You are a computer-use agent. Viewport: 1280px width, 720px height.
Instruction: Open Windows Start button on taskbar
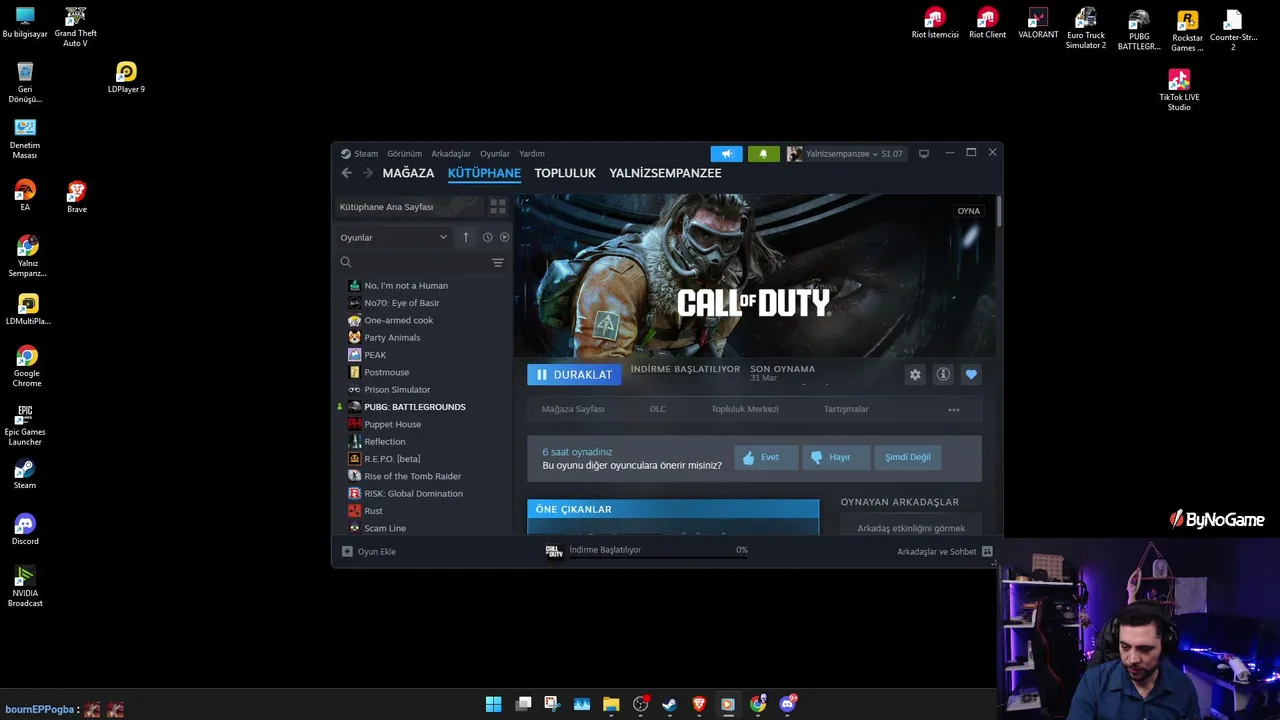coord(494,704)
